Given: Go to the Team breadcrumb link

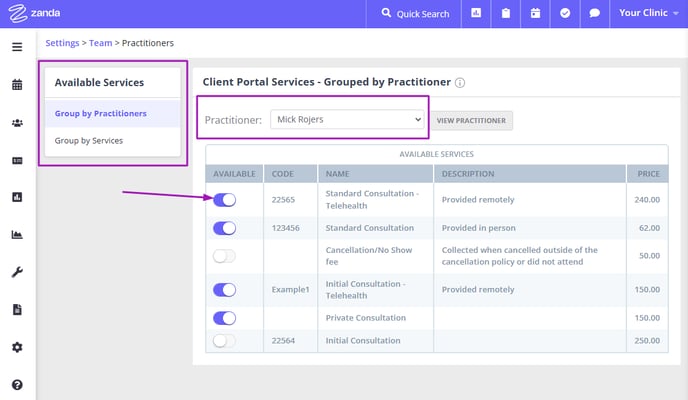Looking at the screenshot, I should [x=100, y=43].
